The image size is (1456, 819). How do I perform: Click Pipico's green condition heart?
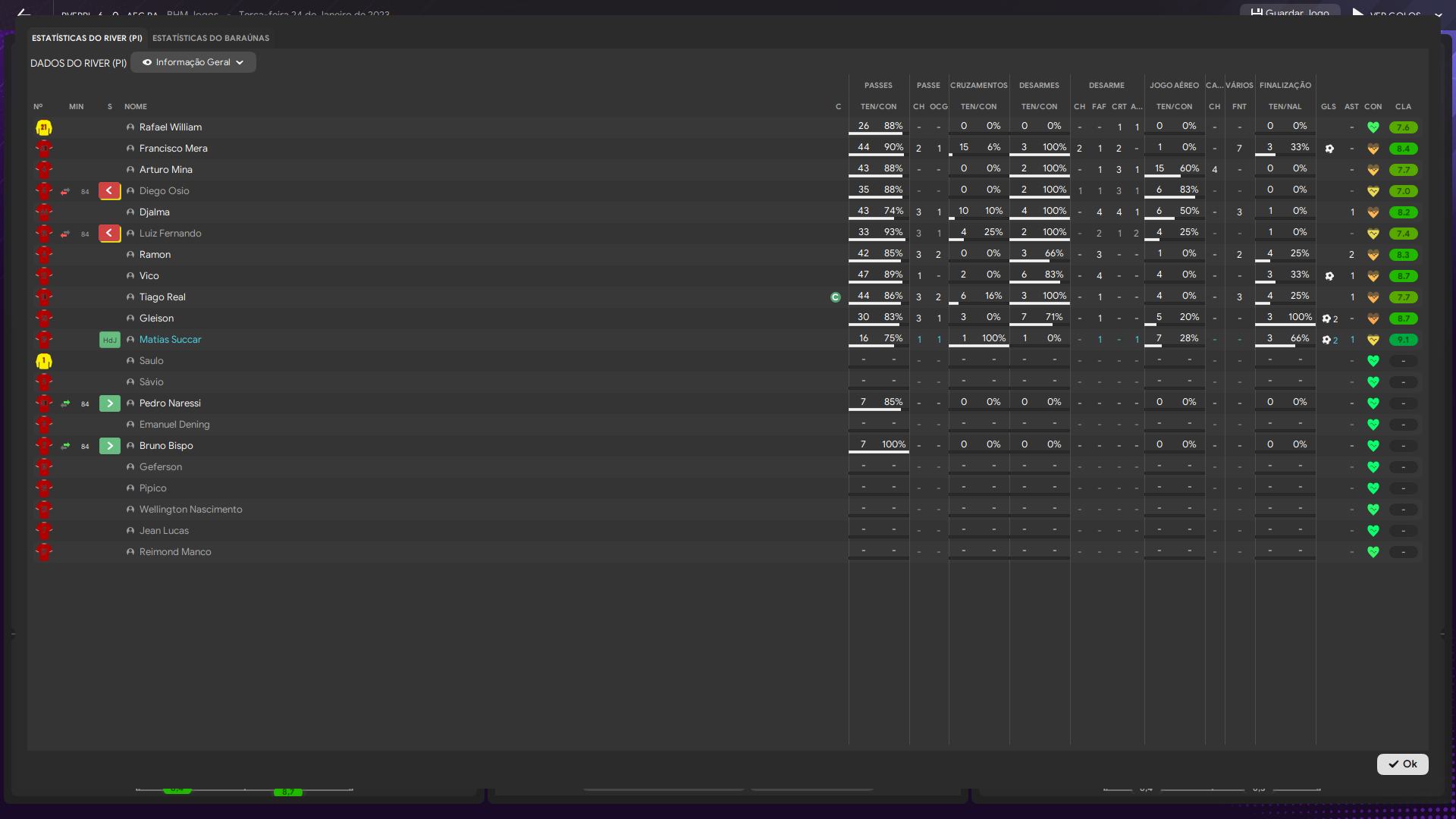(1373, 488)
